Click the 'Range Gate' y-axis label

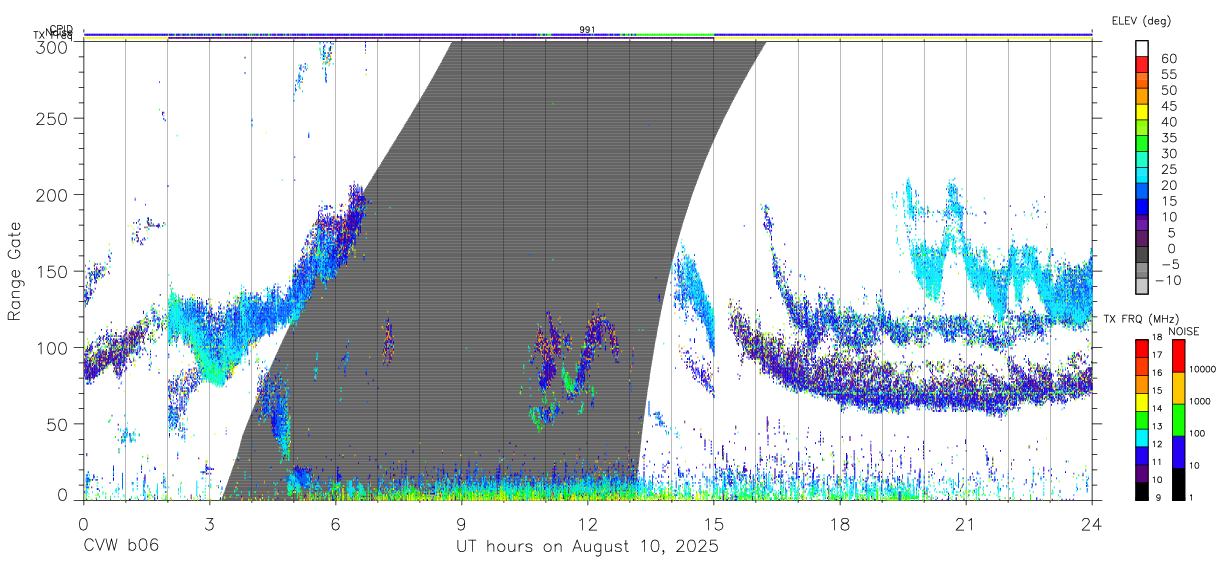[x=15, y=271]
